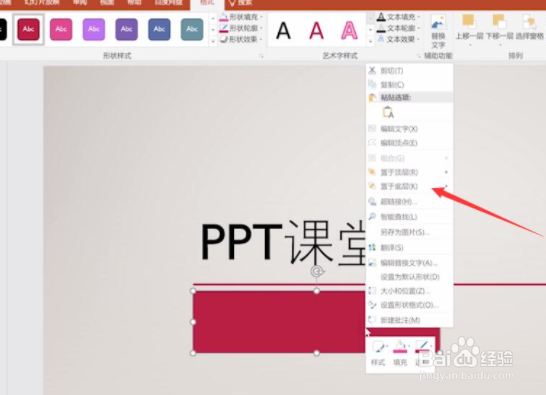This screenshot has height=395, width=546.
Task: Expand 置于顶层(R) submenu arrow
Action: tap(446, 172)
